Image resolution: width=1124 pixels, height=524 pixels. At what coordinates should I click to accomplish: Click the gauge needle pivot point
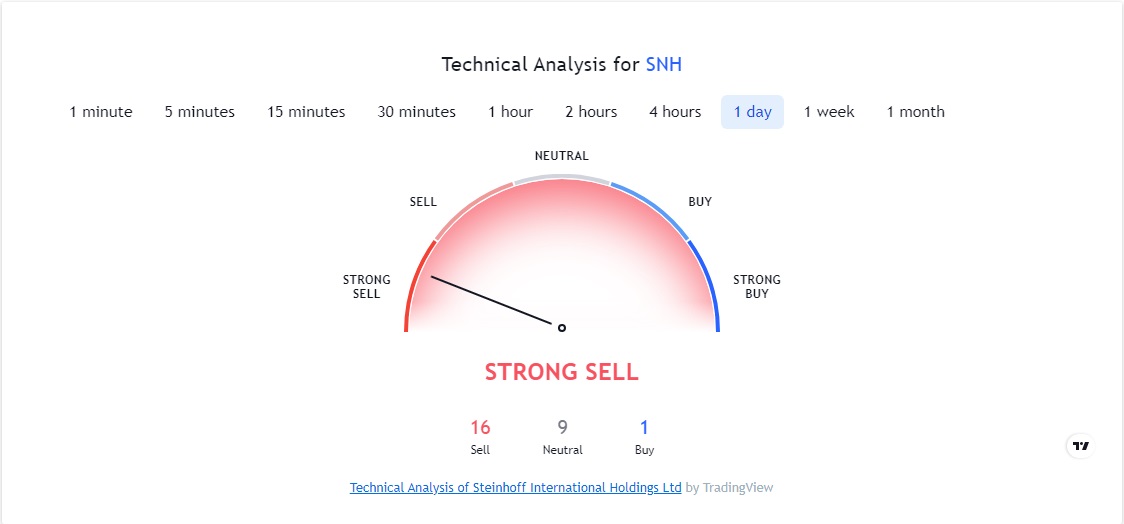(562, 328)
